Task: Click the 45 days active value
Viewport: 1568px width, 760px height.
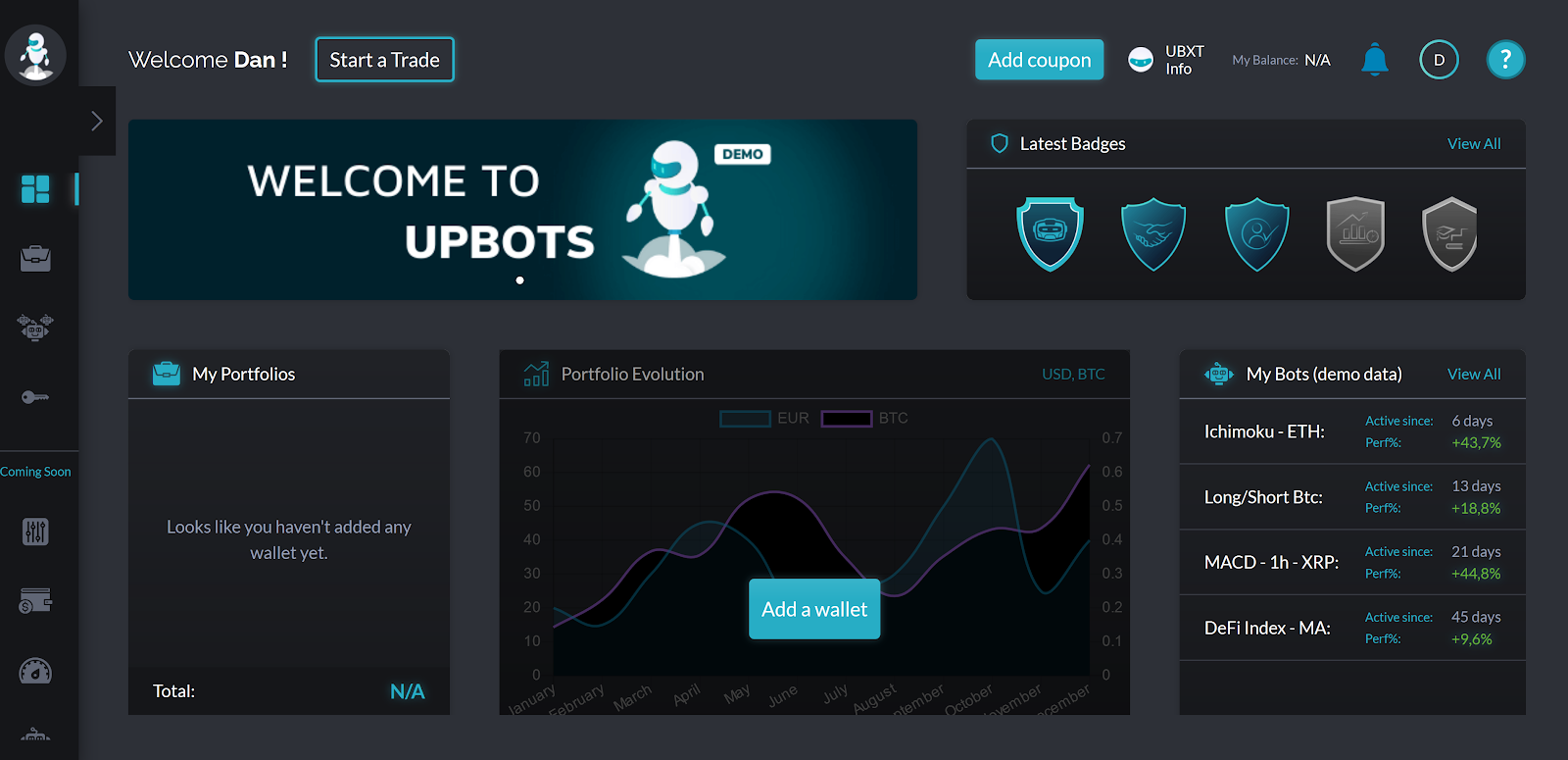Action: click(x=1476, y=617)
